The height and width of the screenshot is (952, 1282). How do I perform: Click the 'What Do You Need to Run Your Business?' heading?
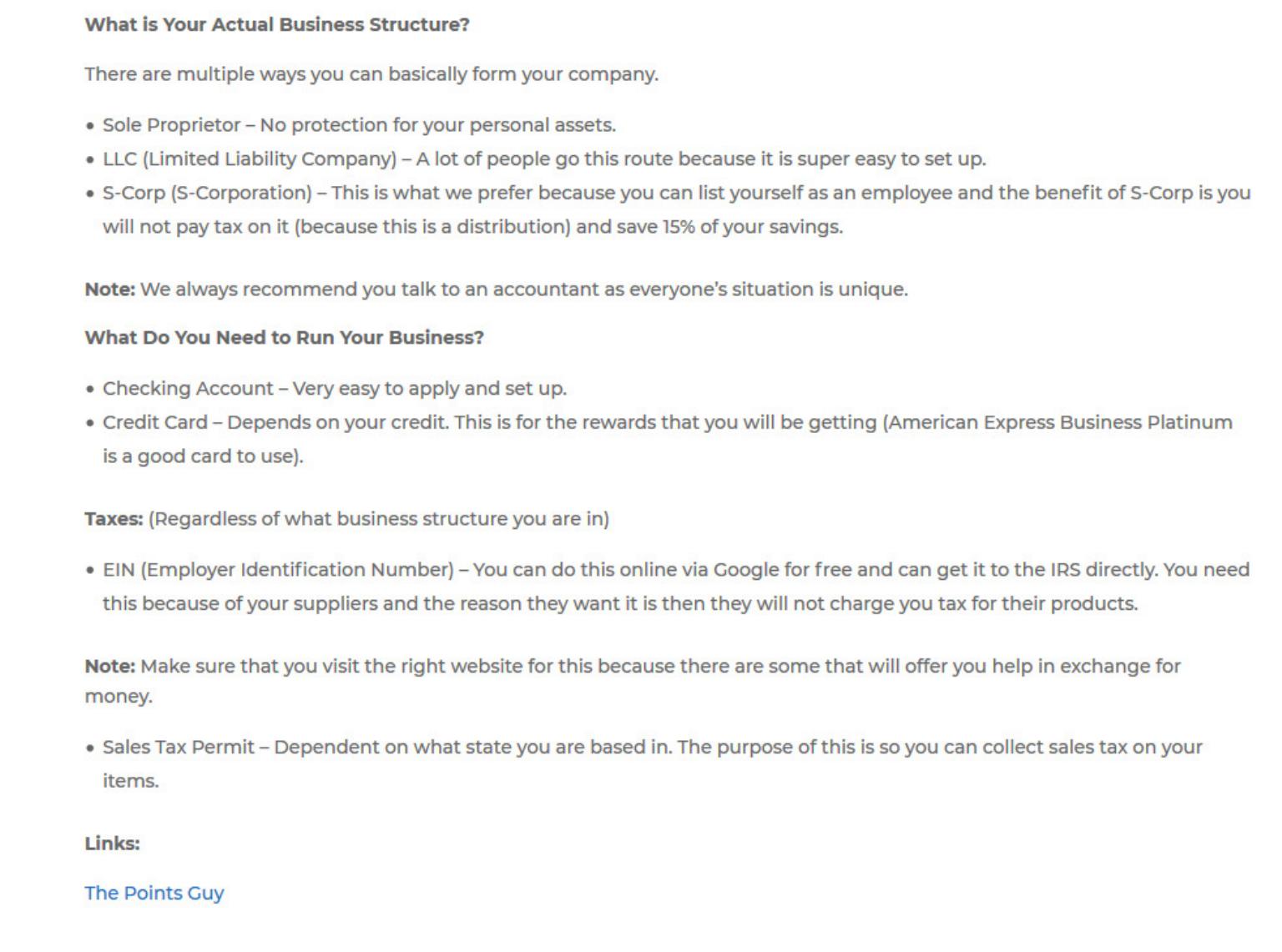pos(284,337)
